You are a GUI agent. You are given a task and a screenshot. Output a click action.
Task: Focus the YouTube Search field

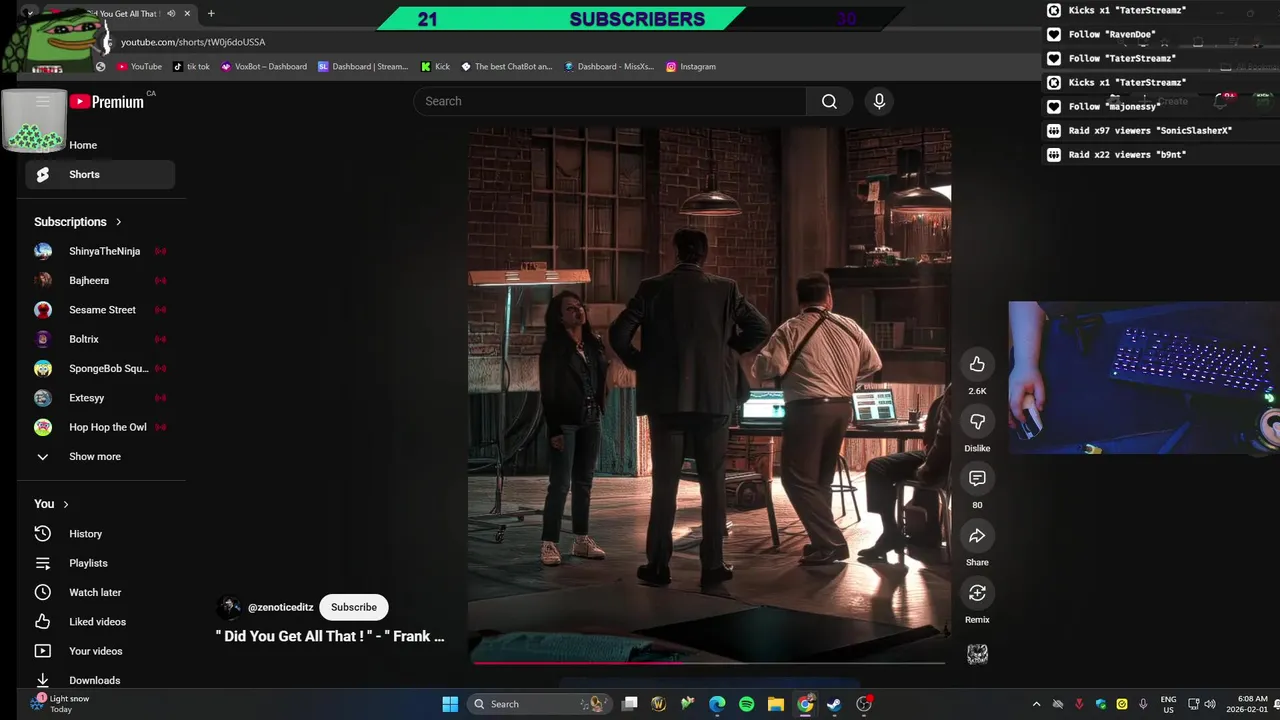click(x=610, y=101)
